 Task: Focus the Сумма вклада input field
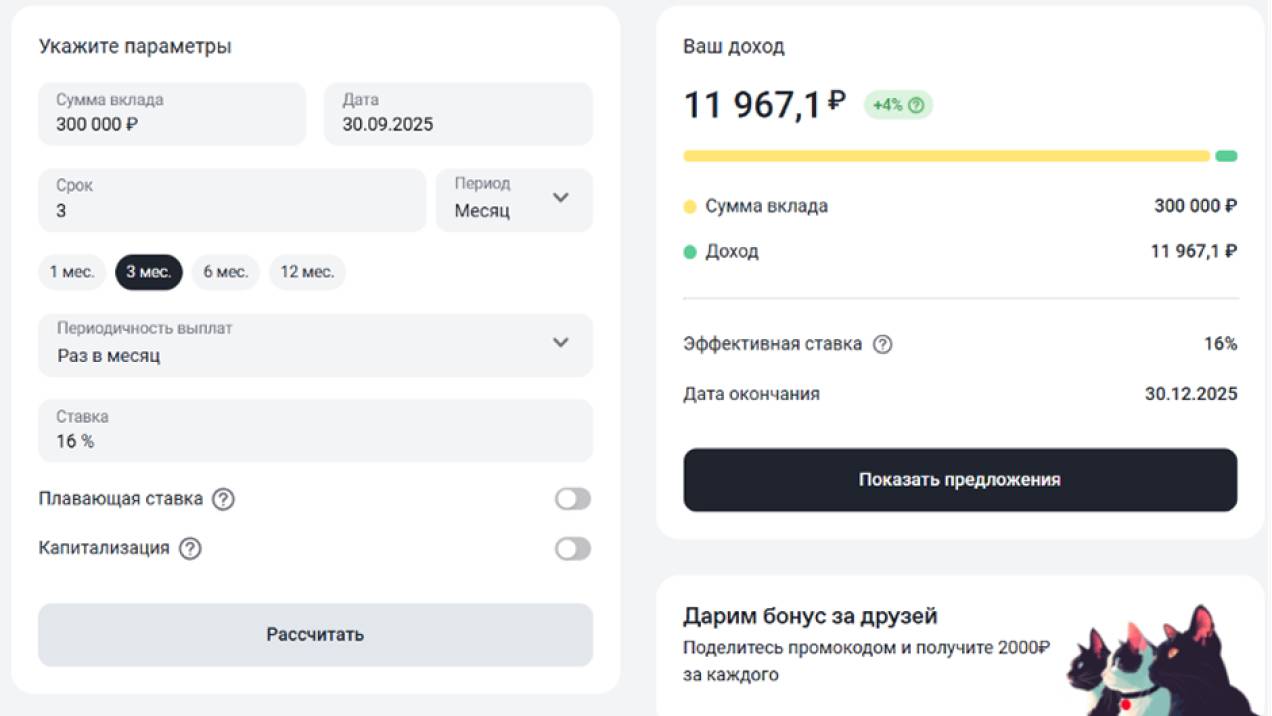[171, 114]
